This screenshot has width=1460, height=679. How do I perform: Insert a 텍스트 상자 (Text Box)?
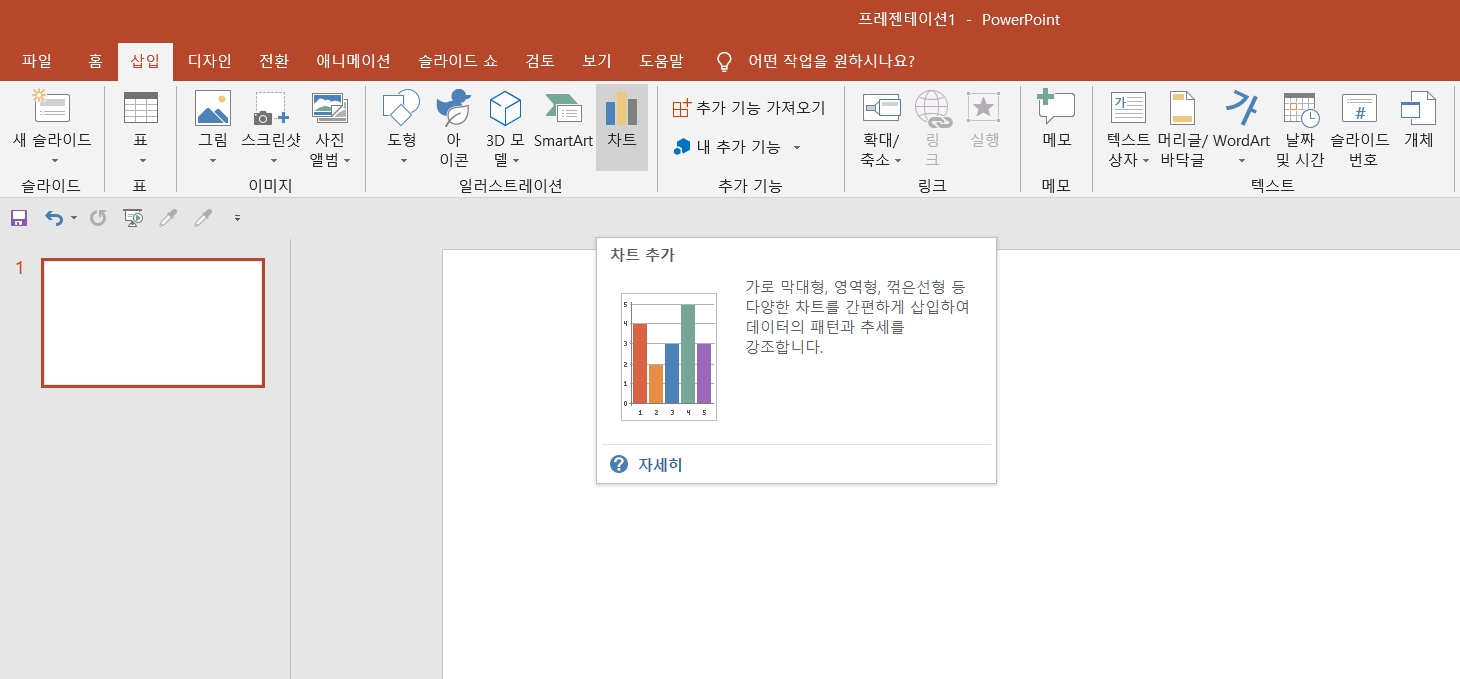(x=1126, y=125)
